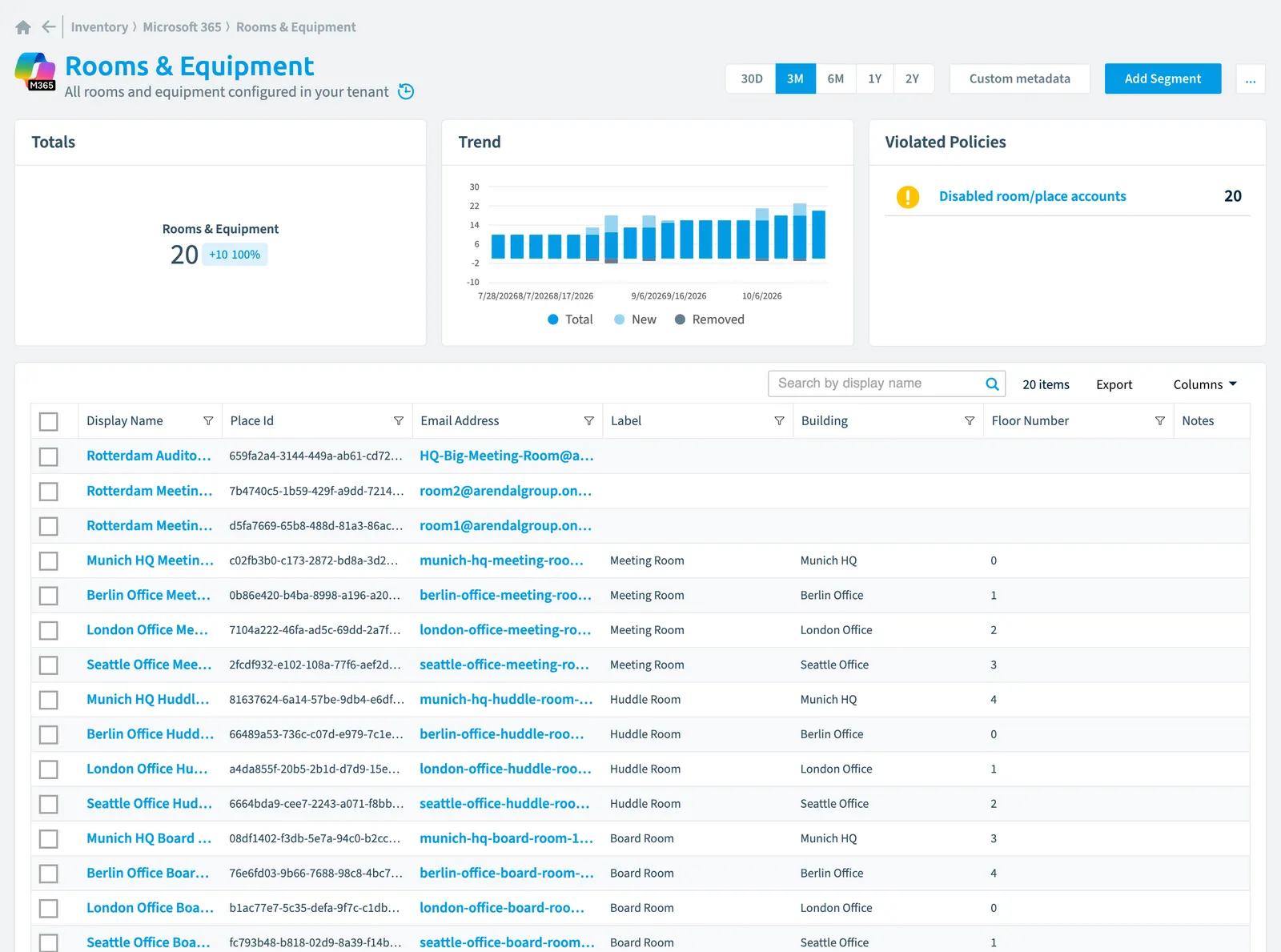Toggle the New legend marker in Trend chart
The image size is (1281, 952).
point(619,319)
